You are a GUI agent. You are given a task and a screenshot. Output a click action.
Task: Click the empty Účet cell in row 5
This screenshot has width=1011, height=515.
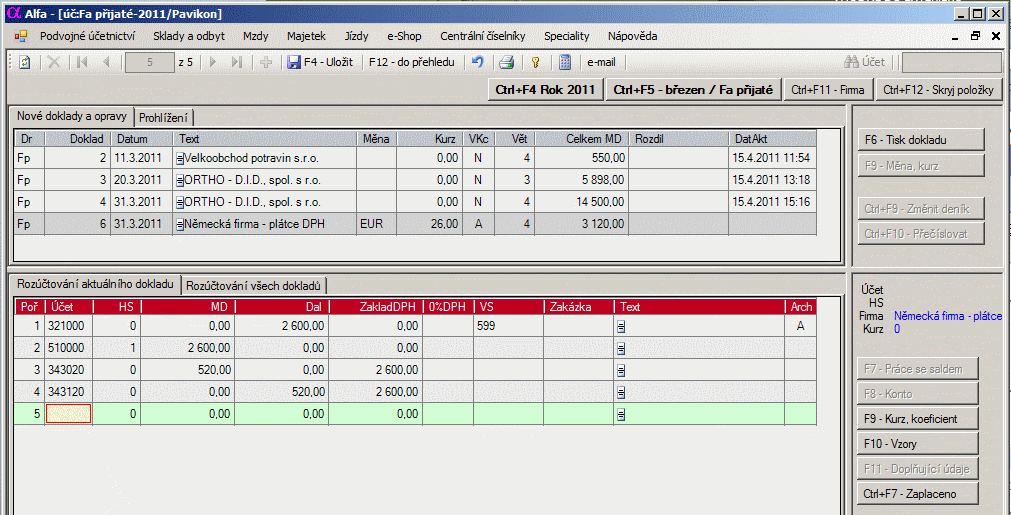click(x=69, y=414)
